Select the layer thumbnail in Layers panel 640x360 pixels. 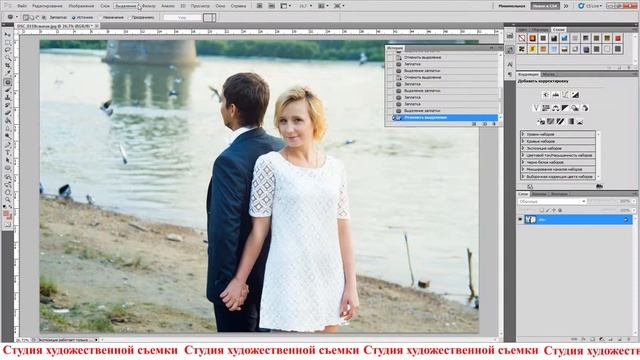pyautogui.click(x=530, y=220)
